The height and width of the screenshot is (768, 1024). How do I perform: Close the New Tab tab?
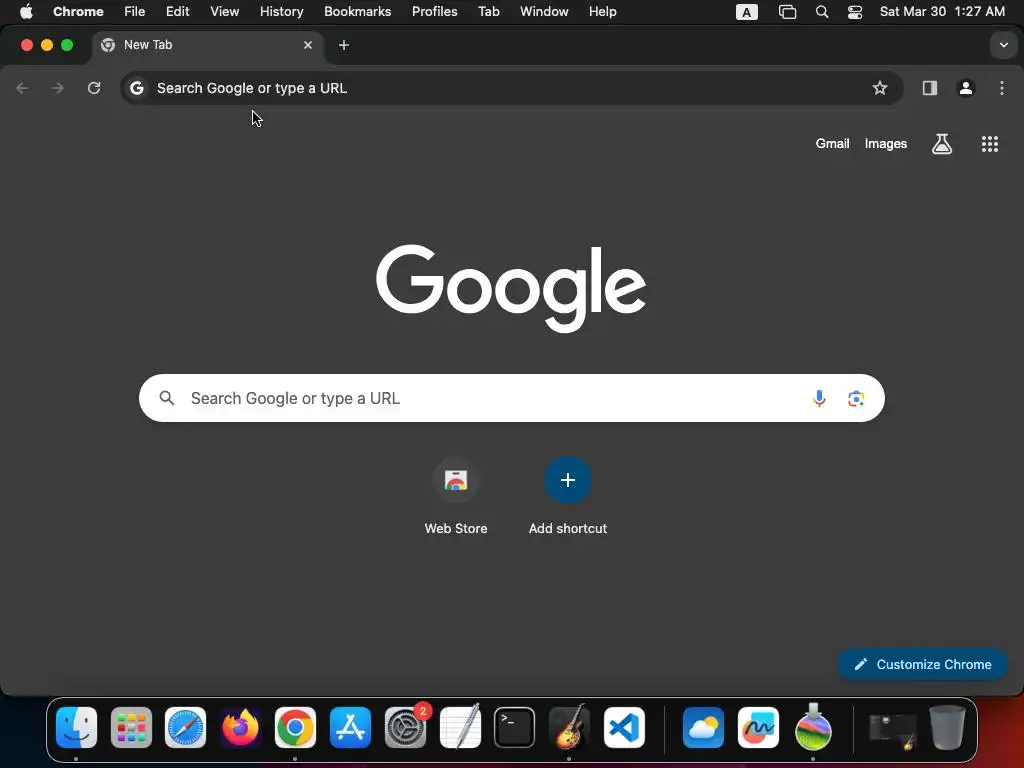point(308,45)
